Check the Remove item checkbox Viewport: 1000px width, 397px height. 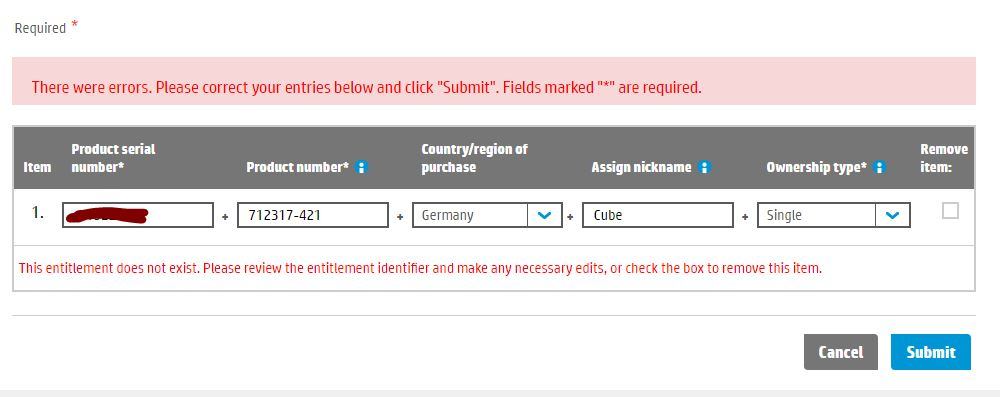[950, 211]
